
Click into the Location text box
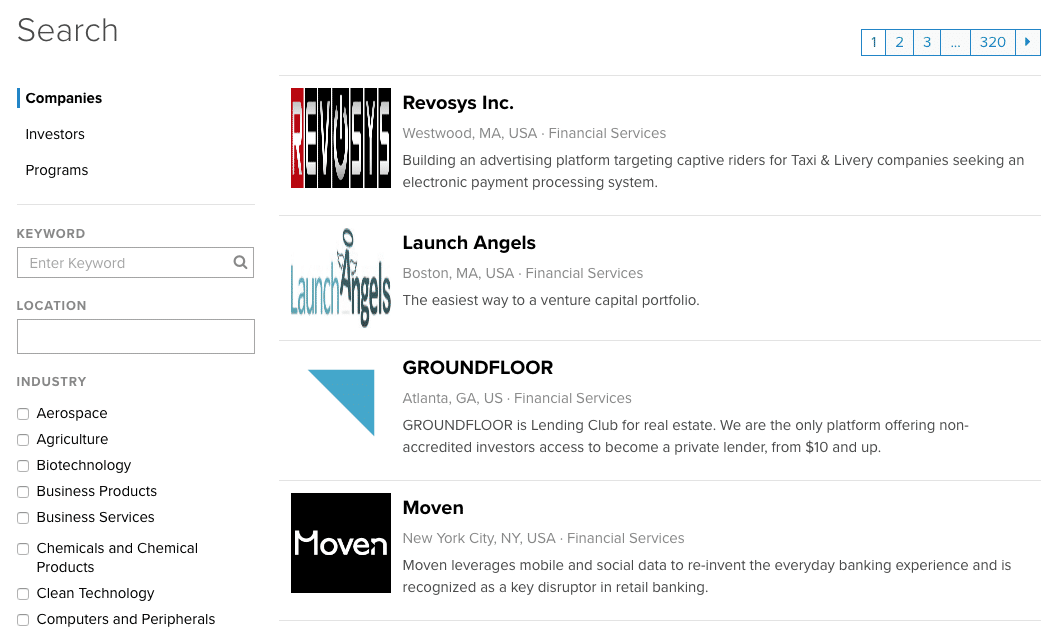136,337
